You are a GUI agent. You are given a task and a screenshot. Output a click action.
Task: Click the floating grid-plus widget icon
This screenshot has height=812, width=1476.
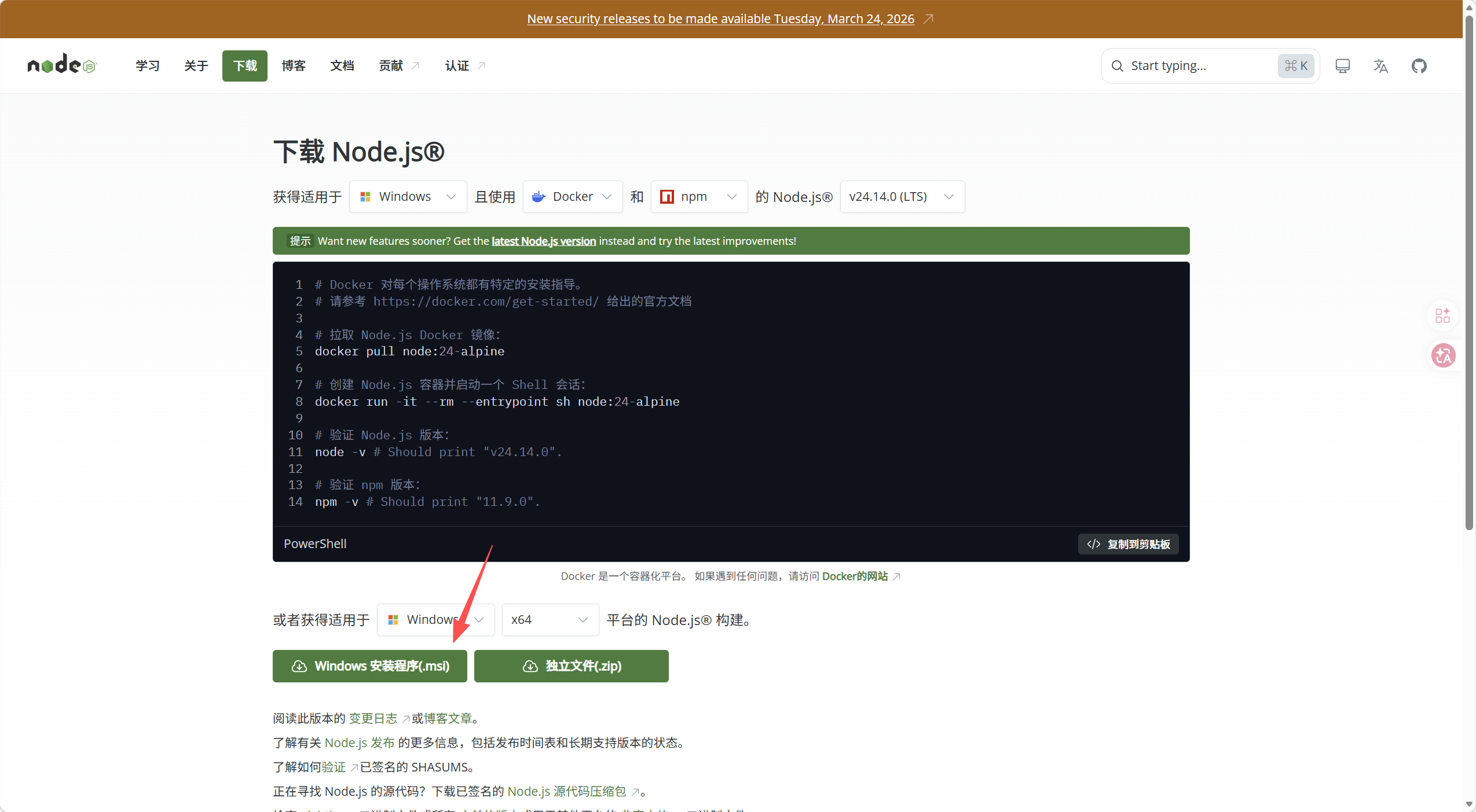[1442, 315]
